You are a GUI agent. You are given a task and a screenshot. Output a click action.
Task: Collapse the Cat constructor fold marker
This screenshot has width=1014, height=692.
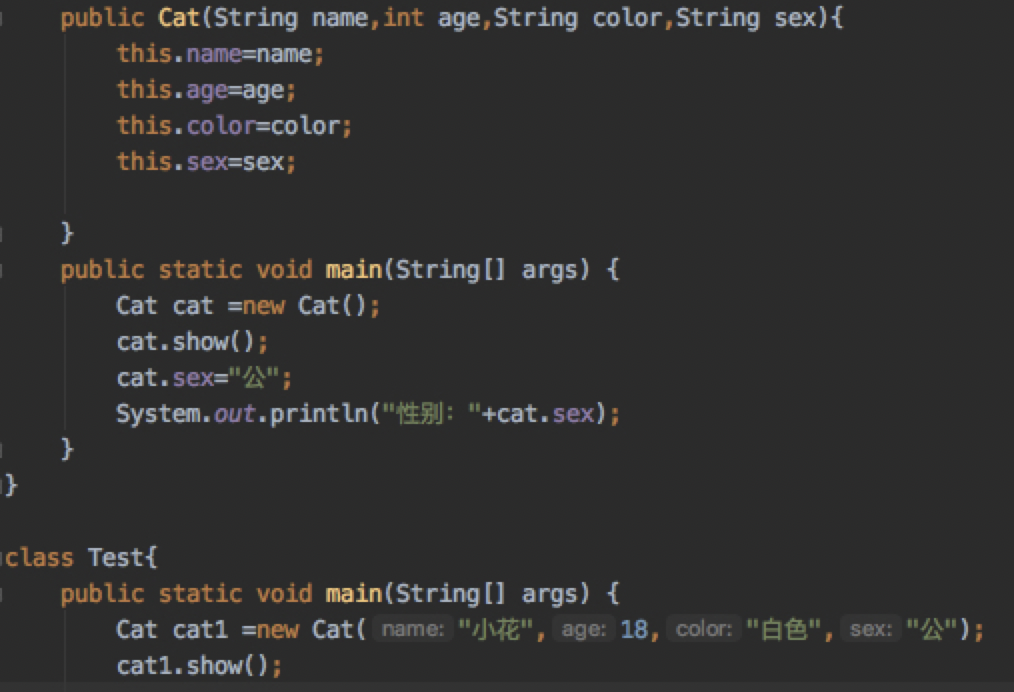tap(4, 19)
